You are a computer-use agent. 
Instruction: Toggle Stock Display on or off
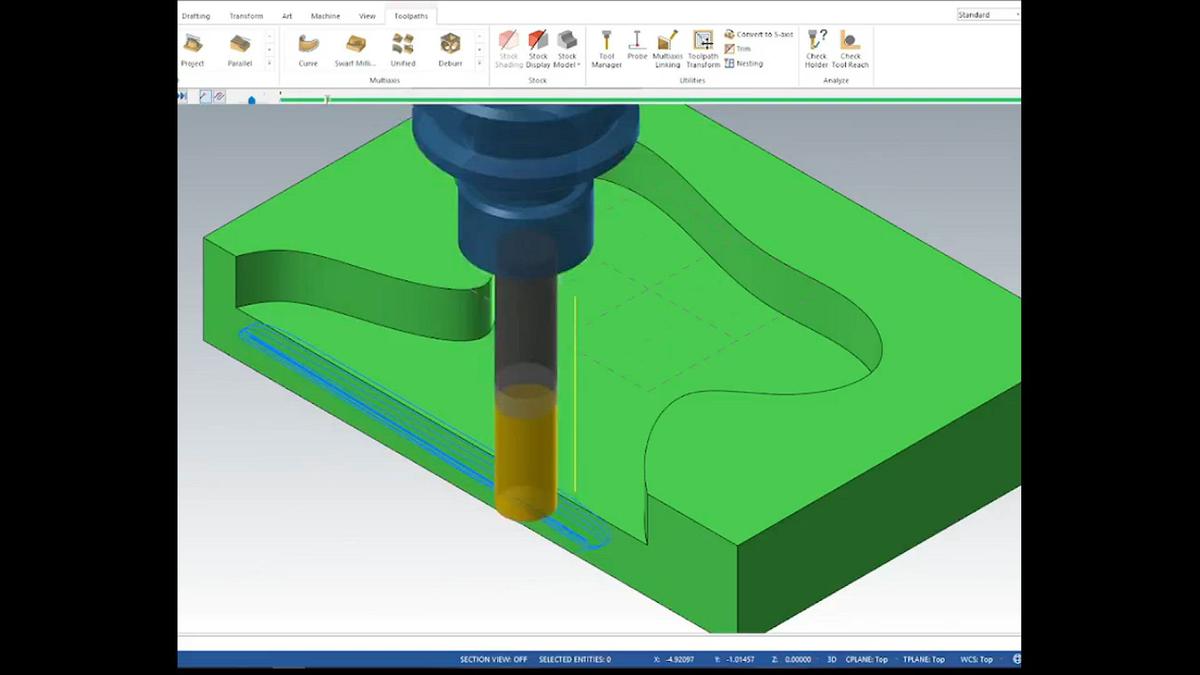538,50
